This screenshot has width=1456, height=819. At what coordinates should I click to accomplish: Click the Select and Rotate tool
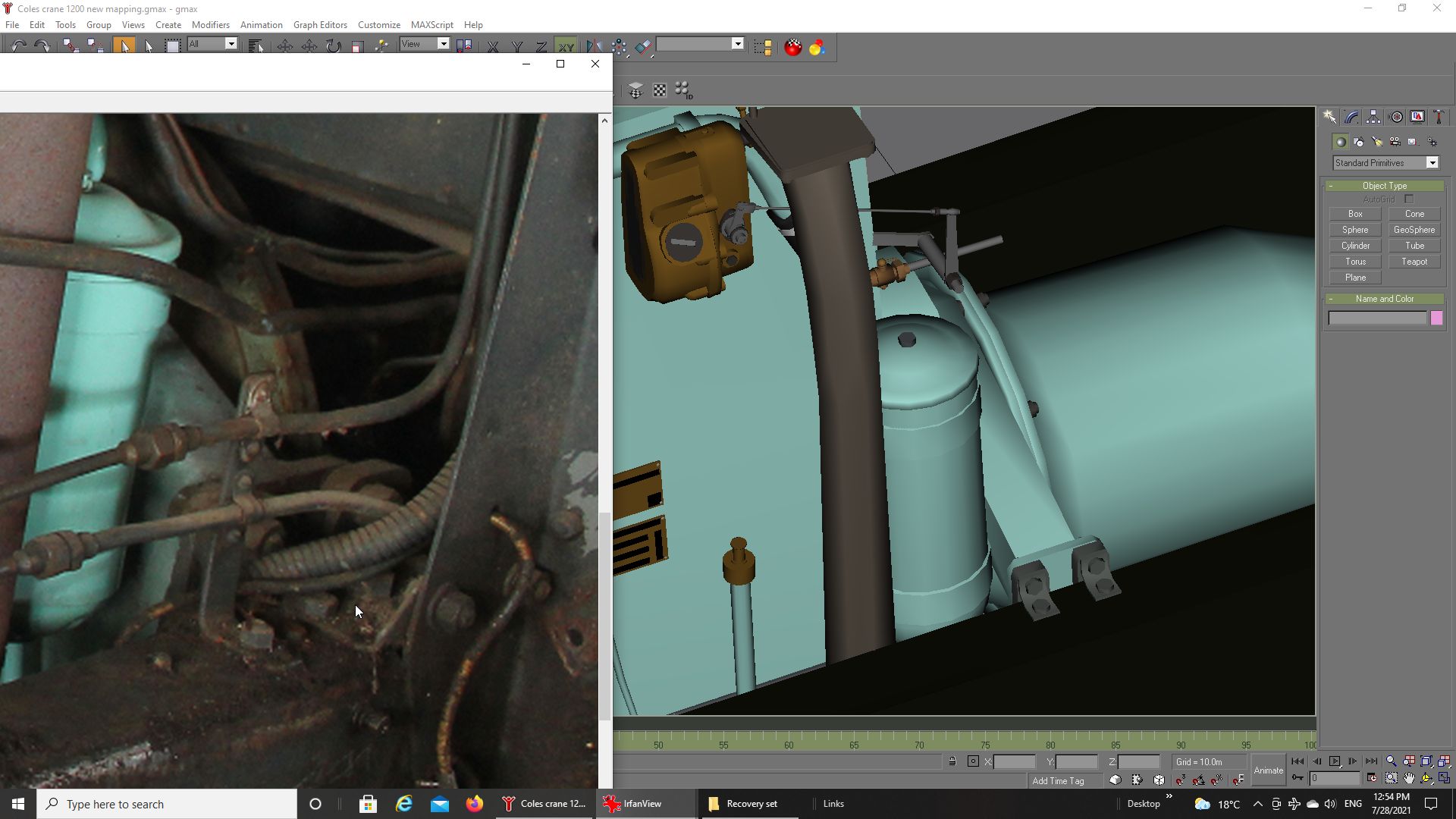pos(334,46)
